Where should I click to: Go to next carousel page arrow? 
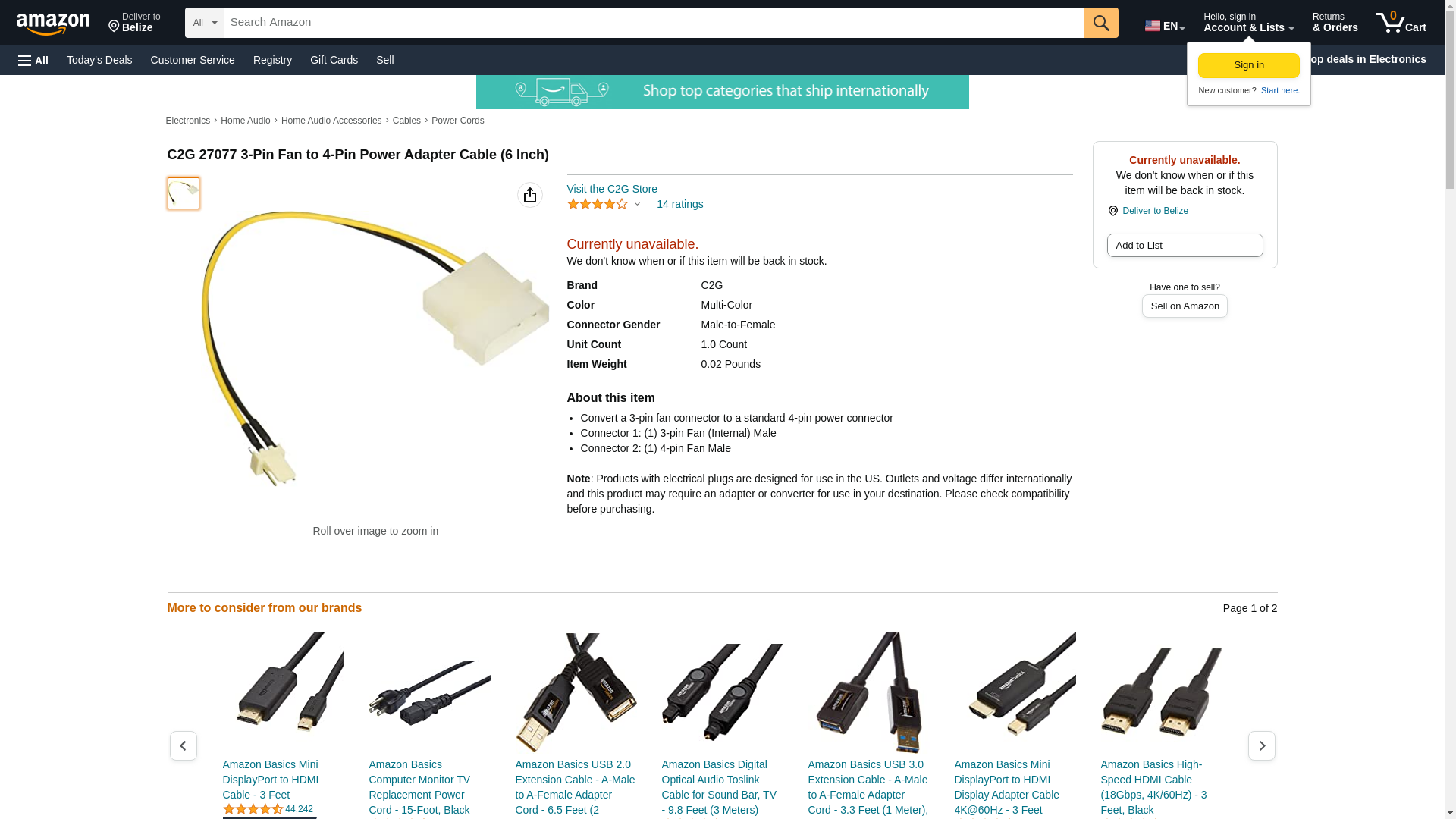click(1262, 746)
